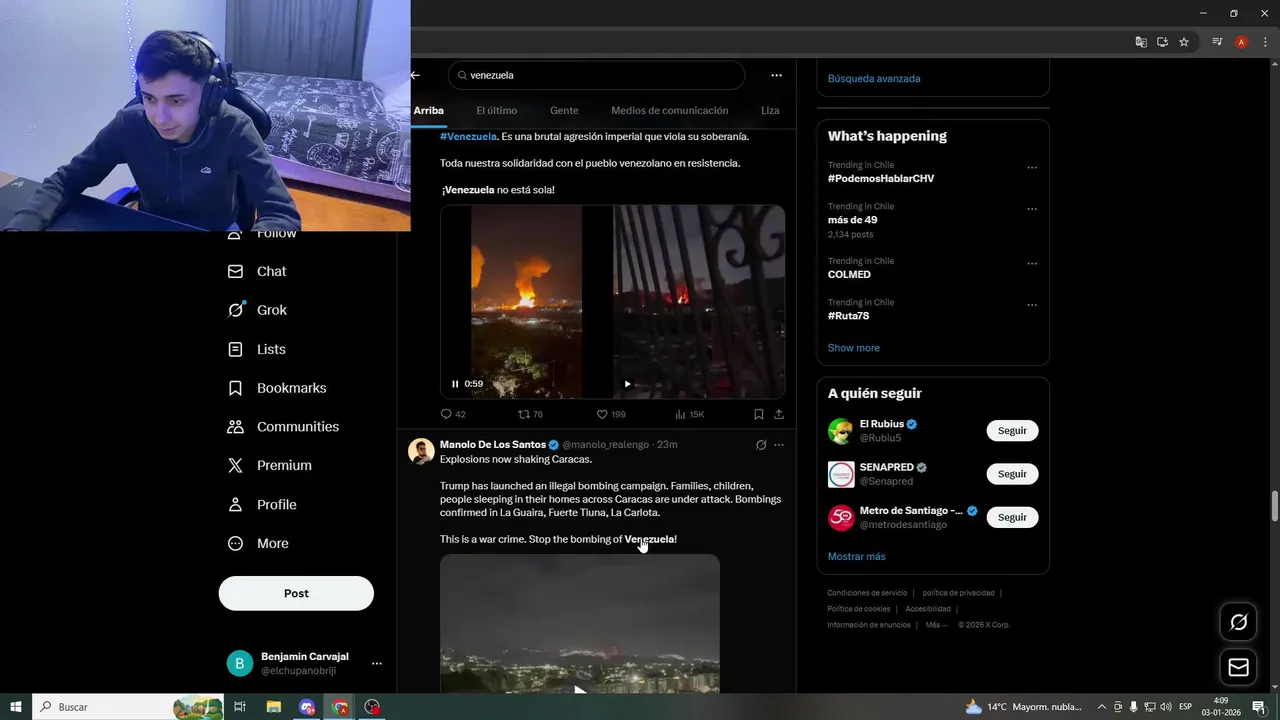This screenshot has width=1280, height=720.
Task: Open Chrome media controls icon
Action: (x=1217, y=42)
